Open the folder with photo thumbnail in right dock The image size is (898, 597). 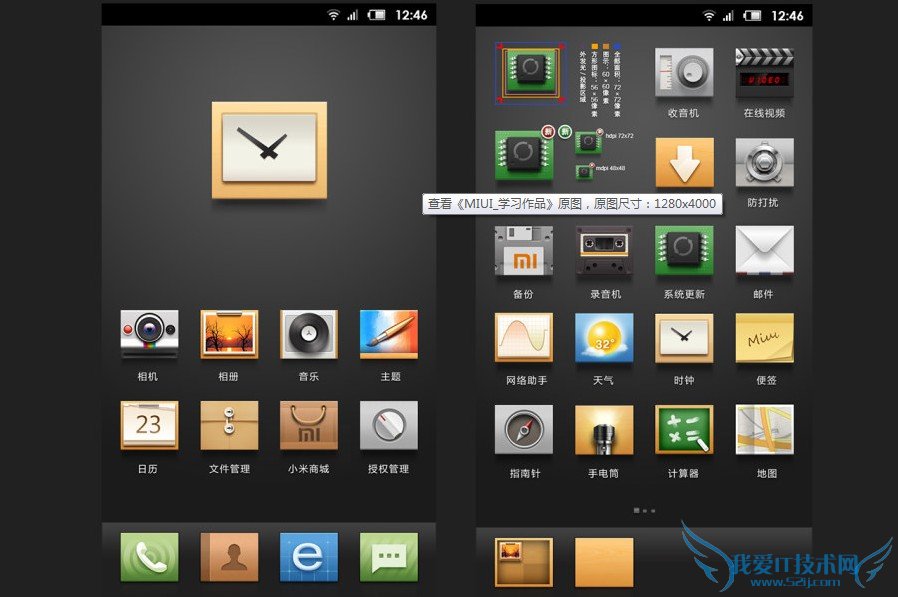point(524,562)
